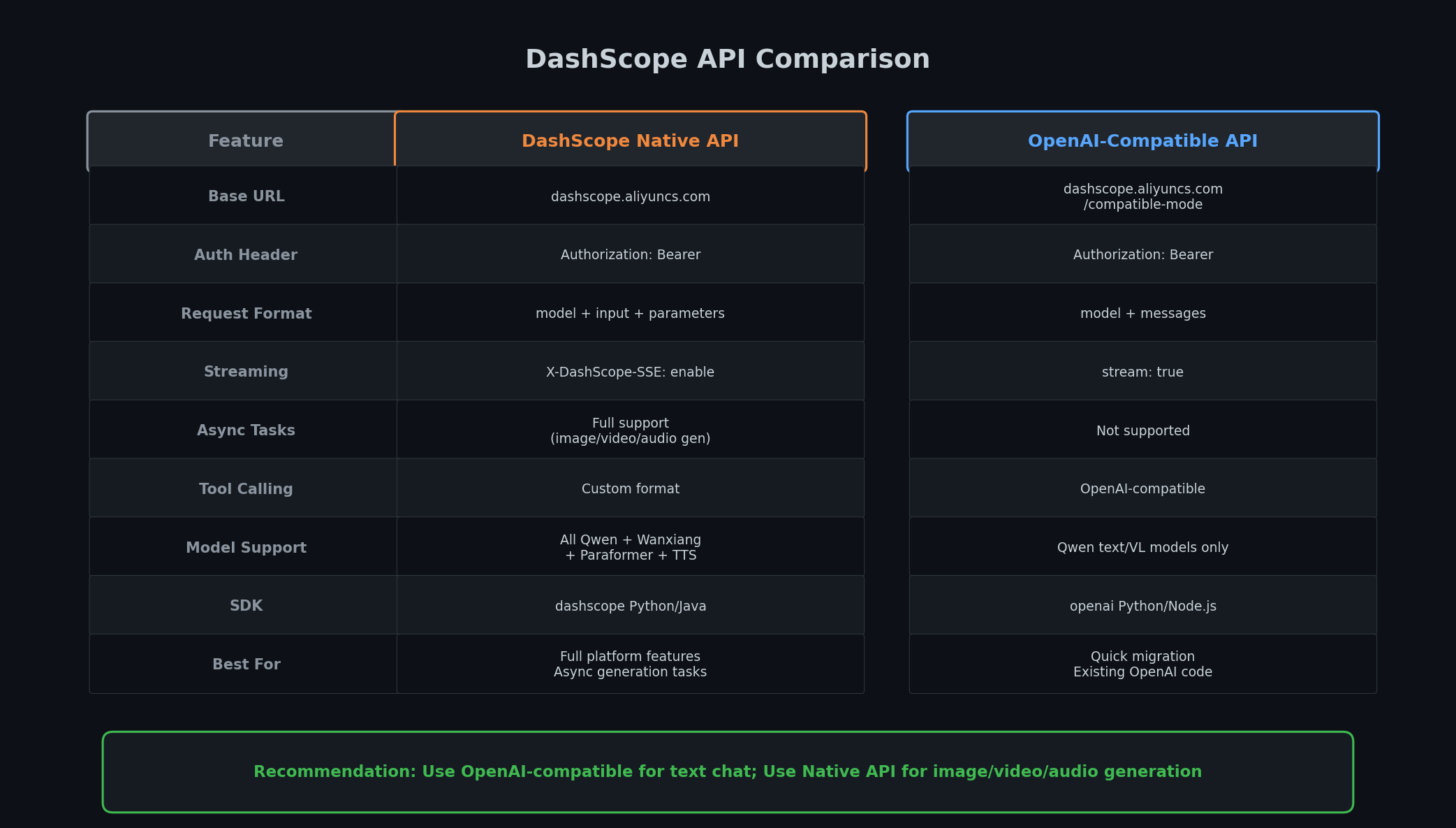Select 'Full platform features Async generation tasks'
Image resolution: width=1456 pixels, height=828 pixels.
(630, 664)
